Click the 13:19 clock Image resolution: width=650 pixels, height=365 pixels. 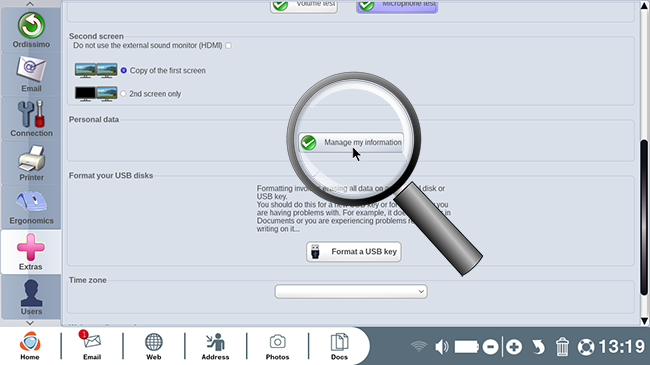[x=621, y=347]
